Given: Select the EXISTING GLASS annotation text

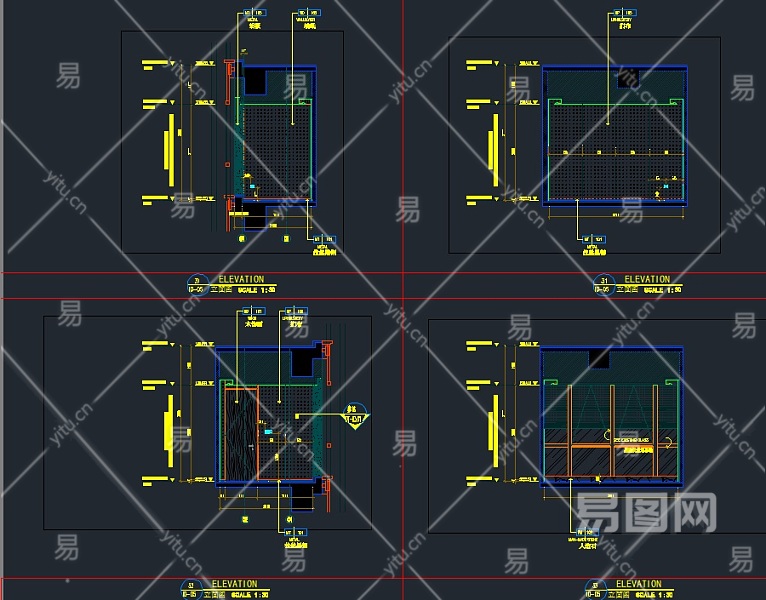Looking at the screenshot, I should (x=633, y=440).
